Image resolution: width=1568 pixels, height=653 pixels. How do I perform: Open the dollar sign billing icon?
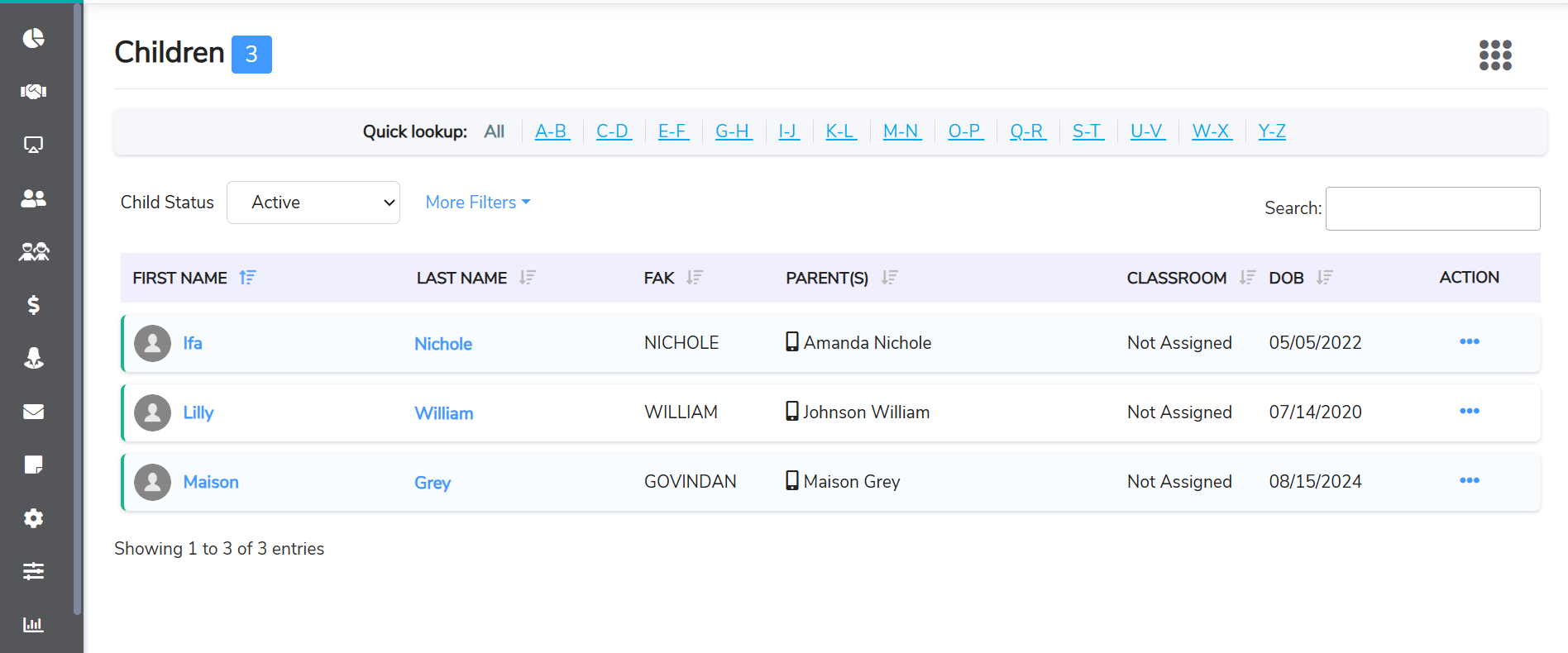pos(33,305)
